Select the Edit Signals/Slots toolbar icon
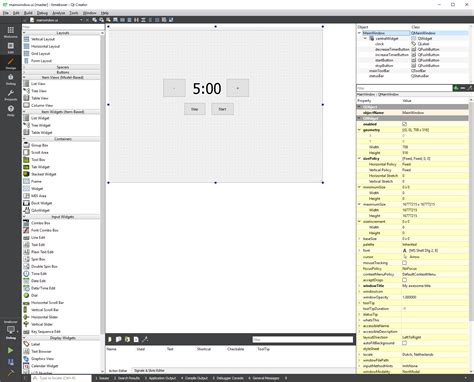The height and width of the screenshot is (382, 474). coord(101,20)
